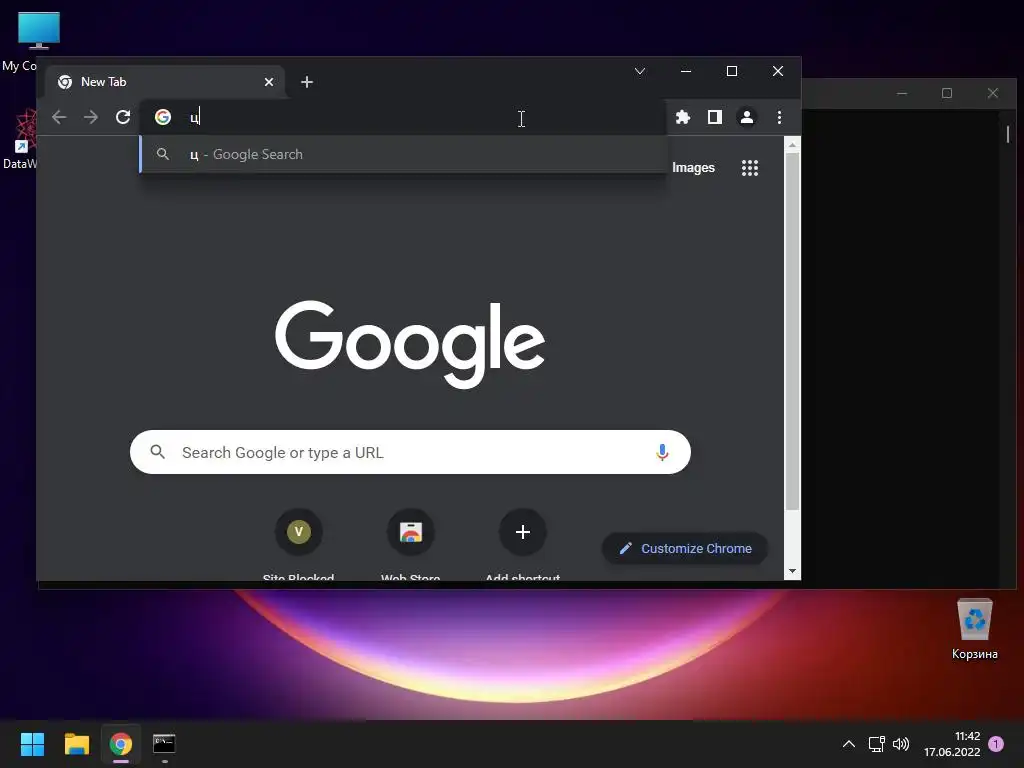Click the Google icon in the address bar
This screenshot has height=768, width=1024.
coord(163,117)
